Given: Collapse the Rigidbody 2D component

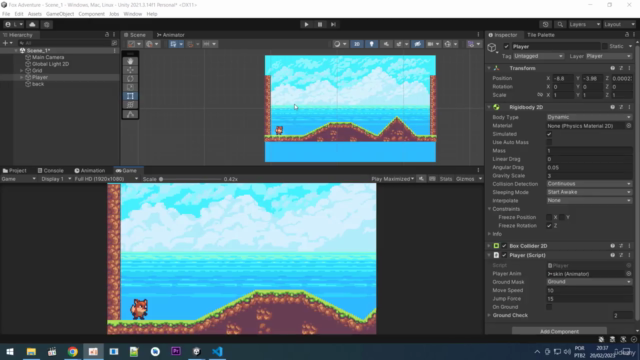Looking at the screenshot, I should click(489, 107).
